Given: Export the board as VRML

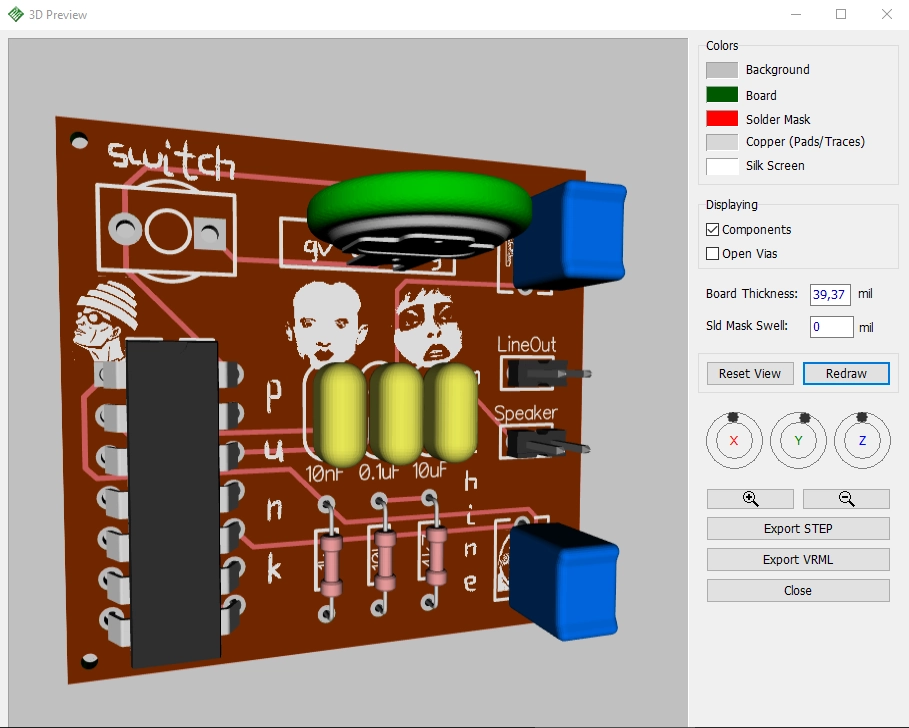Looking at the screenshot, I should 797,559.
